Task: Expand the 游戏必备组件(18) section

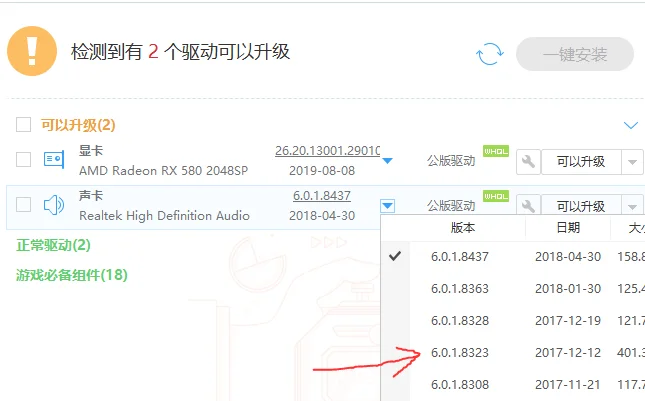Action: click(x=72, y=275)
